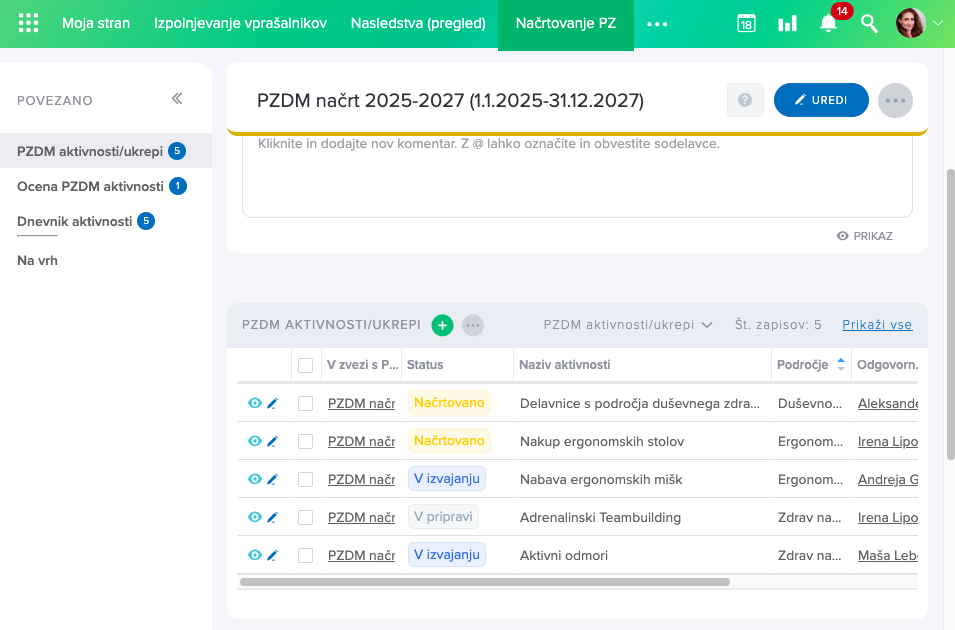Viewport: 955px width, 630px height.
Task: Open the notifications bell icon
Action: 828,24
